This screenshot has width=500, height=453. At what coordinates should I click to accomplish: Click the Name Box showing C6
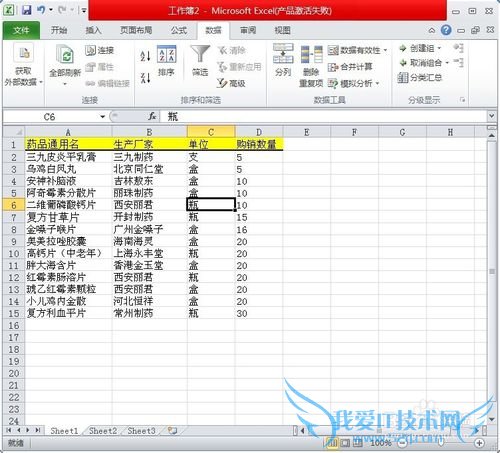tap(50, 117)
